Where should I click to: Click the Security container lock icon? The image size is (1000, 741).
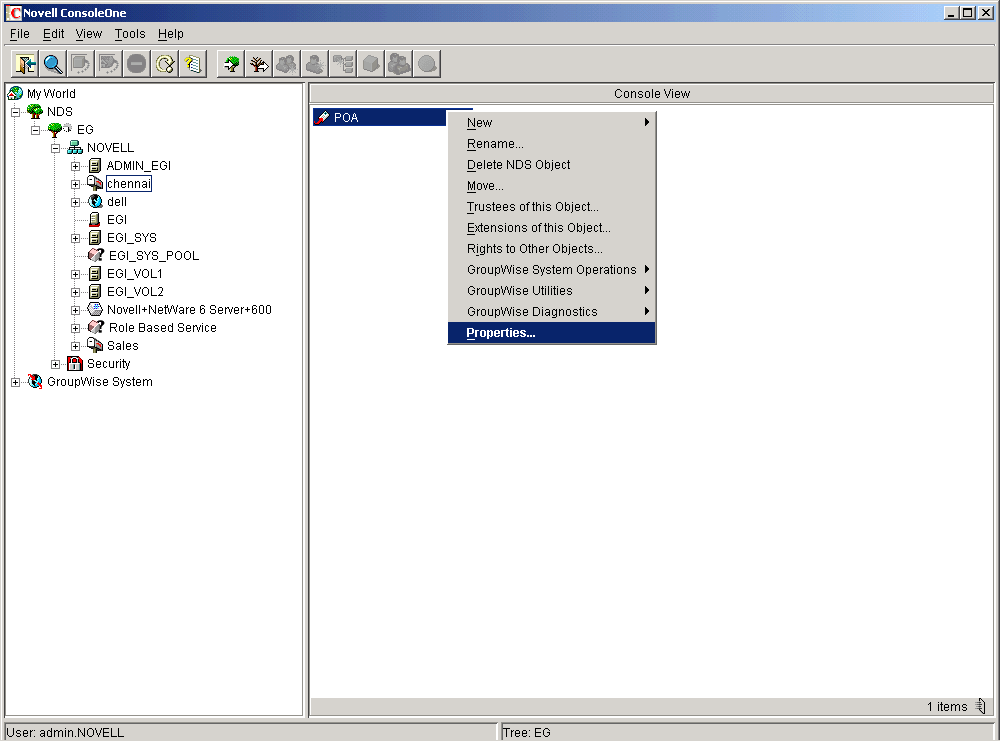tap(75, 363)
